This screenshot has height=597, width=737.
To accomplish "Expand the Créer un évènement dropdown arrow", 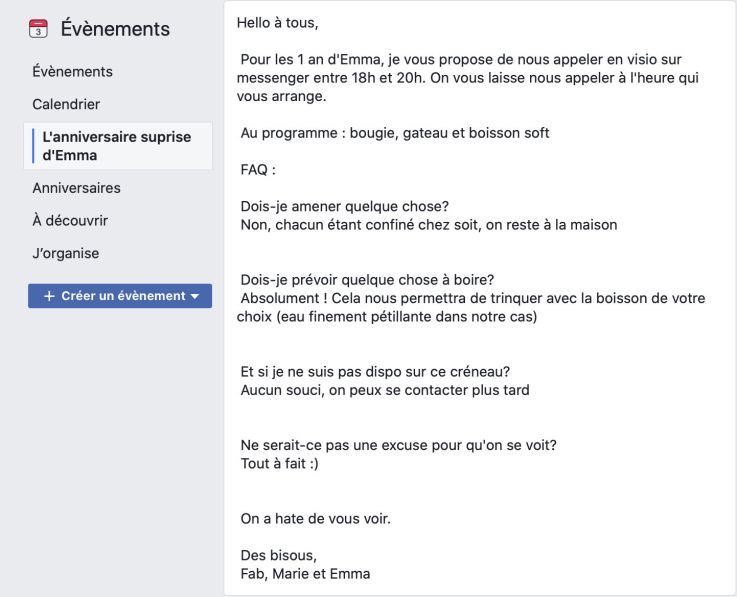I will [x=195, y=296].
